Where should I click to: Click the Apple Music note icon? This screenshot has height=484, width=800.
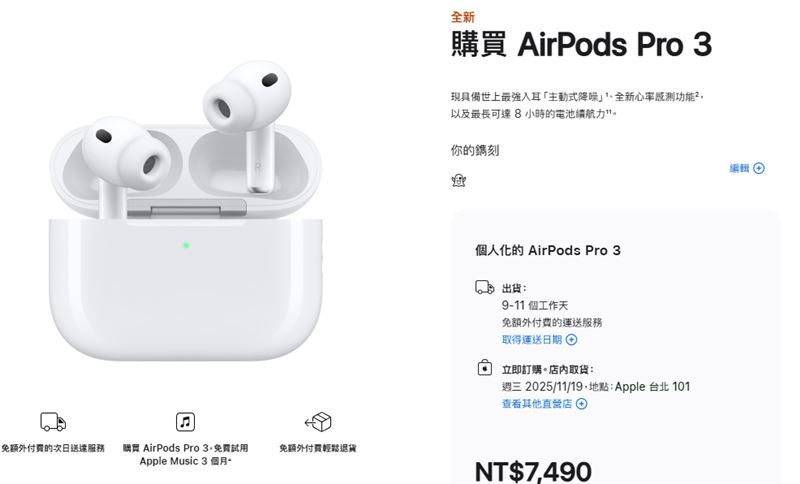185,422
